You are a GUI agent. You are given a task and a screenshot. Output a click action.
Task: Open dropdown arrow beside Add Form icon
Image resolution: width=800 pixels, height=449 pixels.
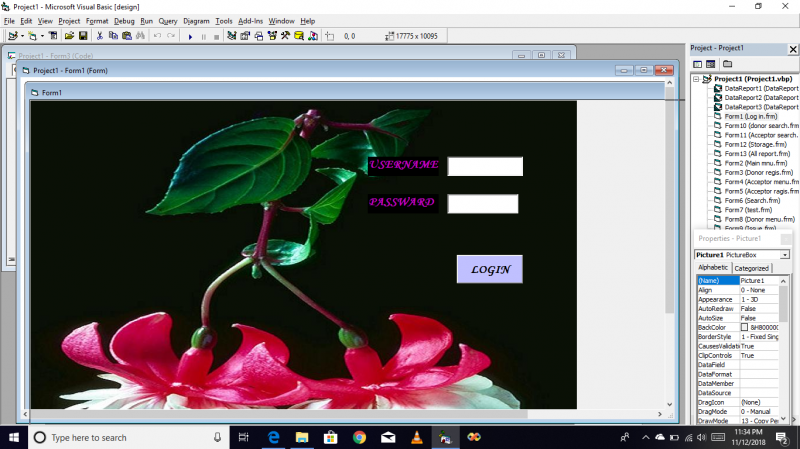42,36
